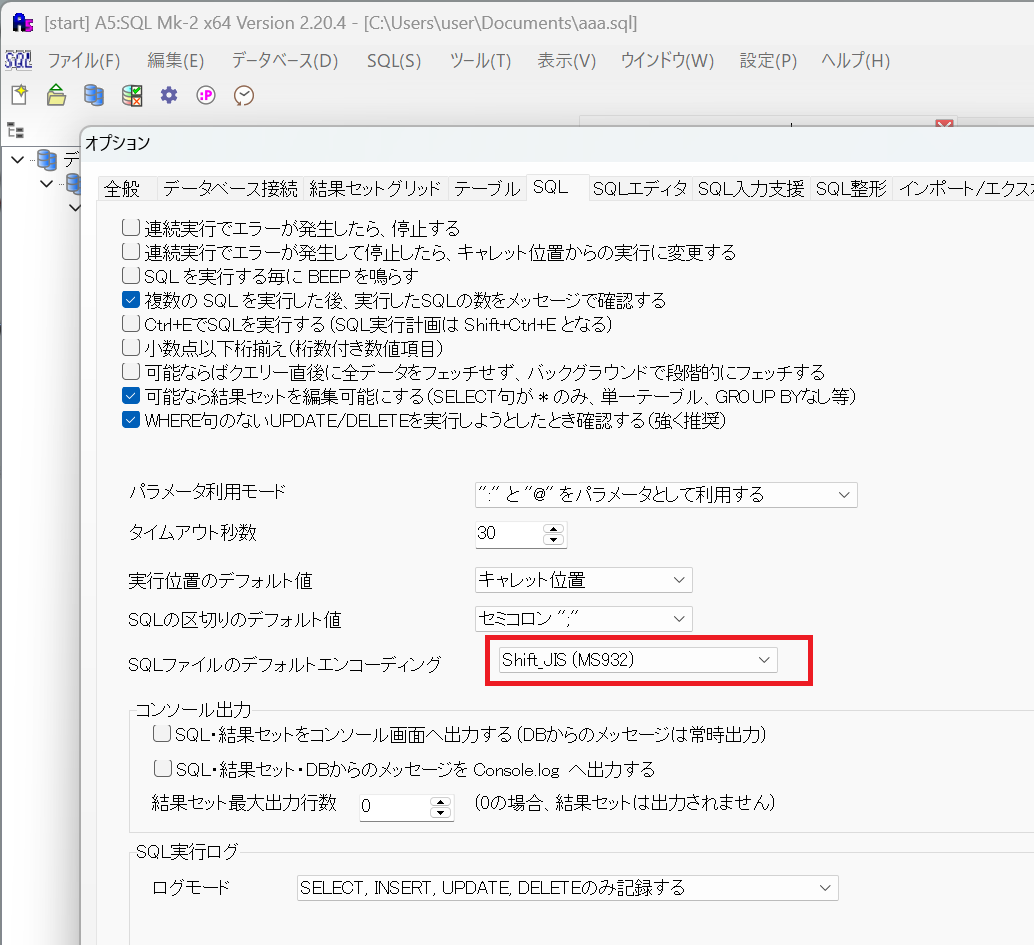The width and height of the screenshot is (1034, 945).
Task: Open the gear settings icon on toolbar
Action: [x=168, y=95]
